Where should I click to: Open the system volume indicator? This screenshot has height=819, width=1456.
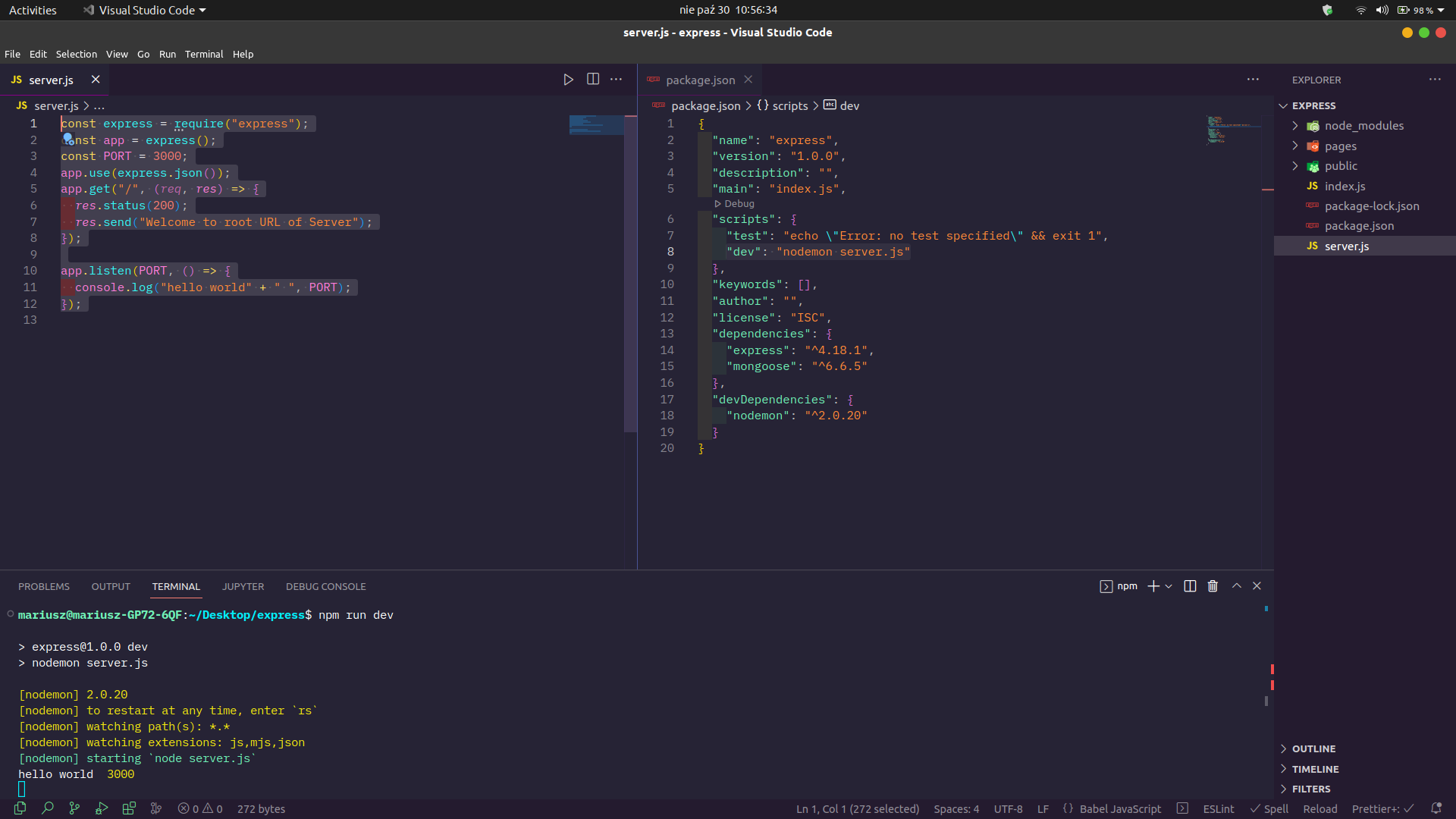[1382, 10]
